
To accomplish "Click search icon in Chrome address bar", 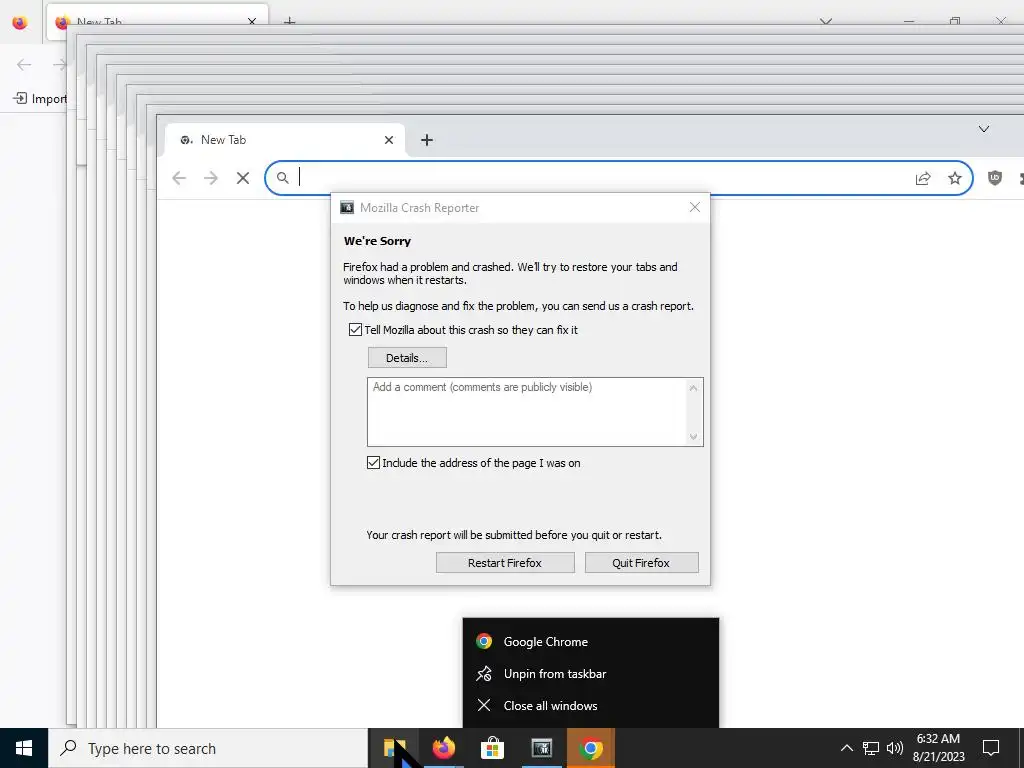I will pyautogui.click(x=282, y=178).
